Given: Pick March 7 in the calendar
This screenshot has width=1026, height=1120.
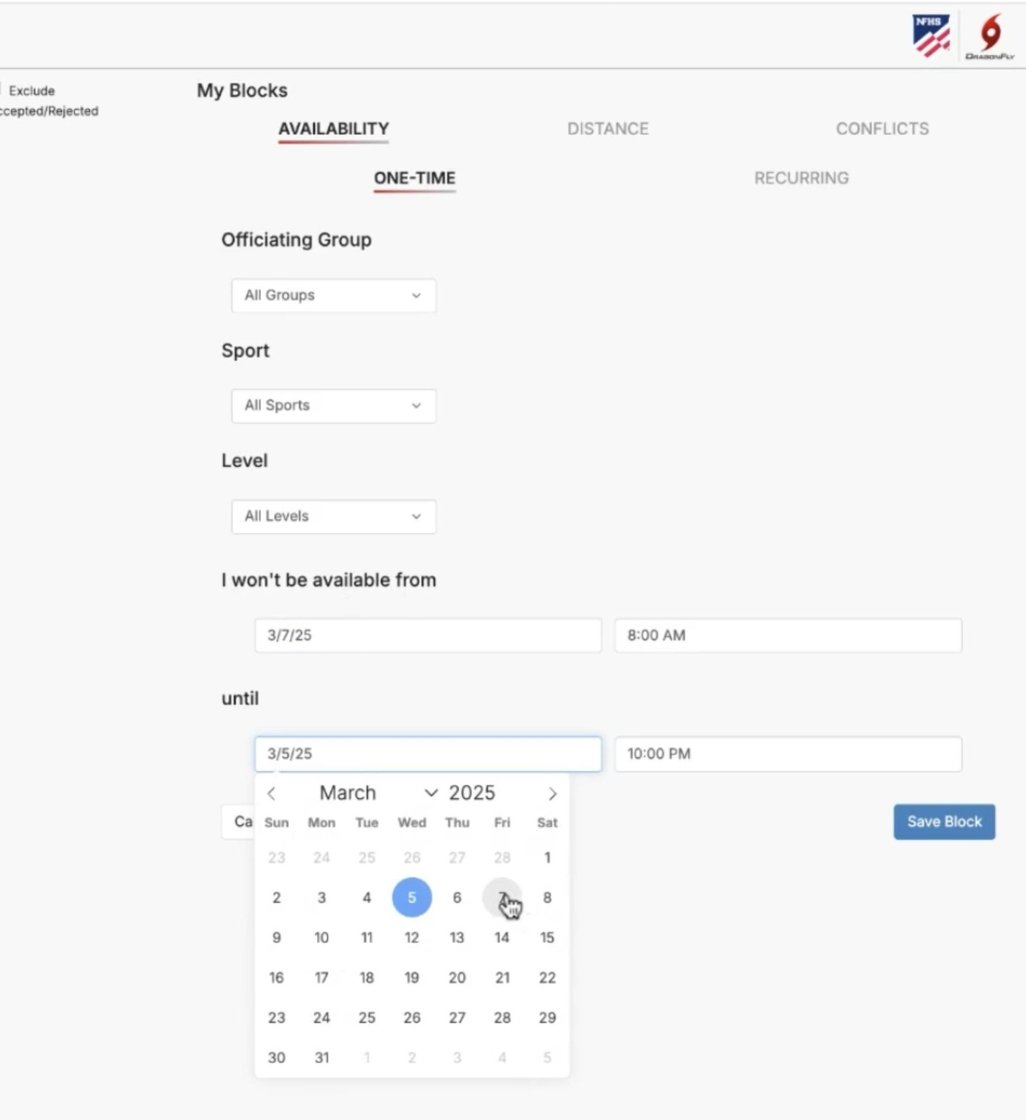Looking at the screenshot, I should tap(502, 898).
